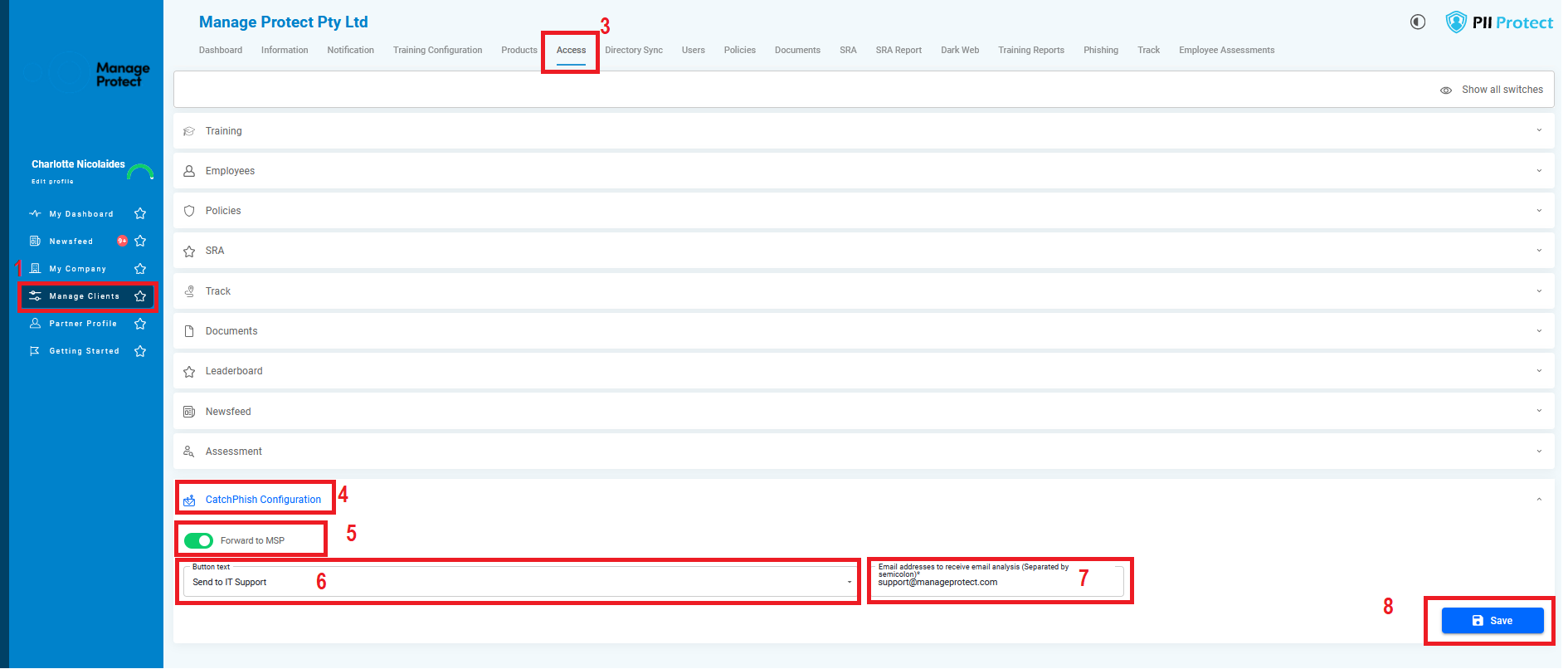Open the SRA Report tab
This screenshot has height=669, width=1568.
click(x=898, y=51)
